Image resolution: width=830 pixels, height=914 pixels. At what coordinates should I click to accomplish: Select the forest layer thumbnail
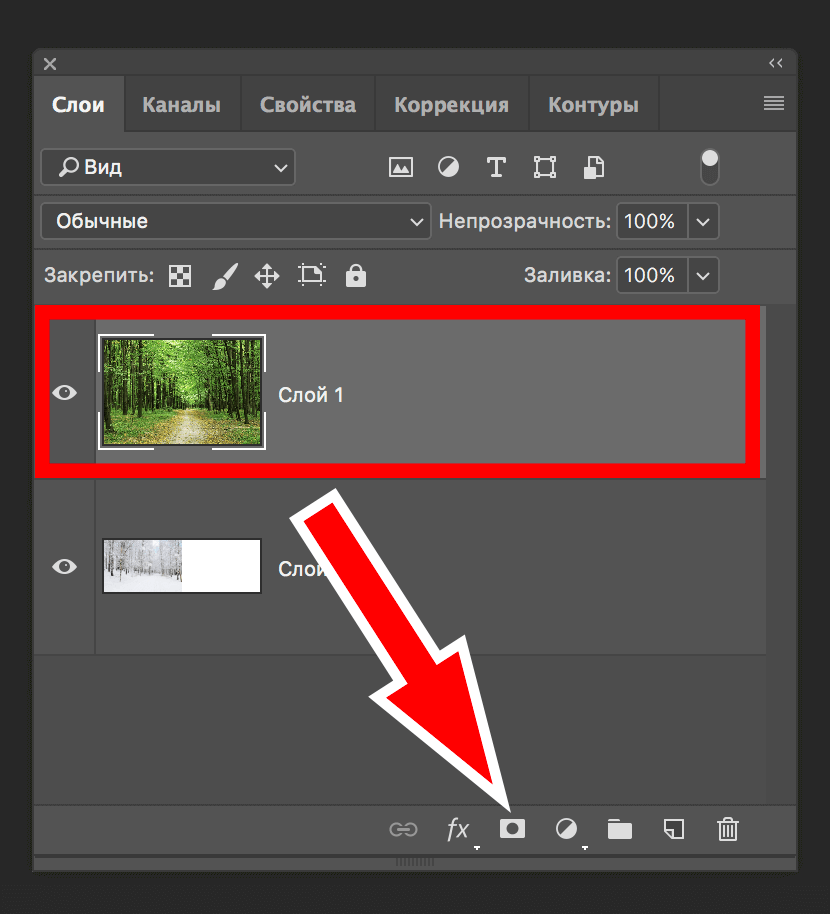182,391
